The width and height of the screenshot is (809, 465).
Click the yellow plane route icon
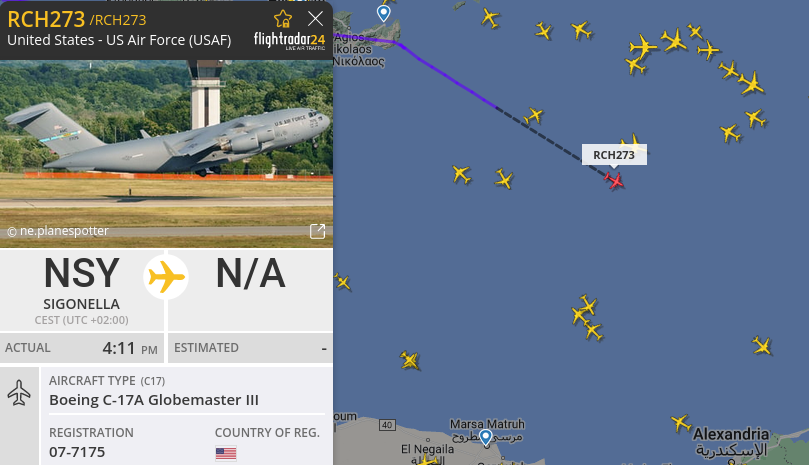click(x=166, y=277)
